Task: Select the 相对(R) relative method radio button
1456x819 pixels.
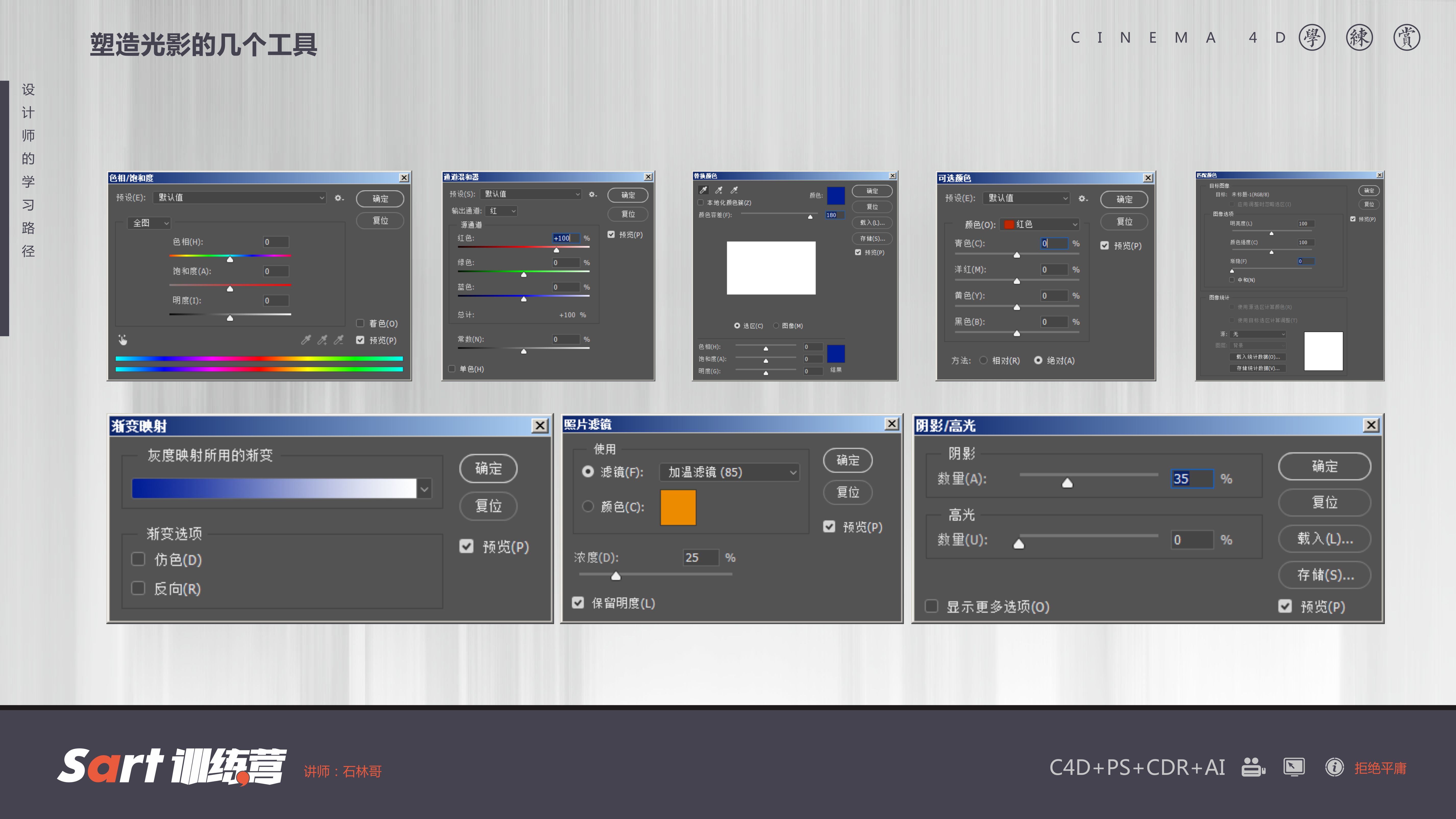Action: (984, 361)
